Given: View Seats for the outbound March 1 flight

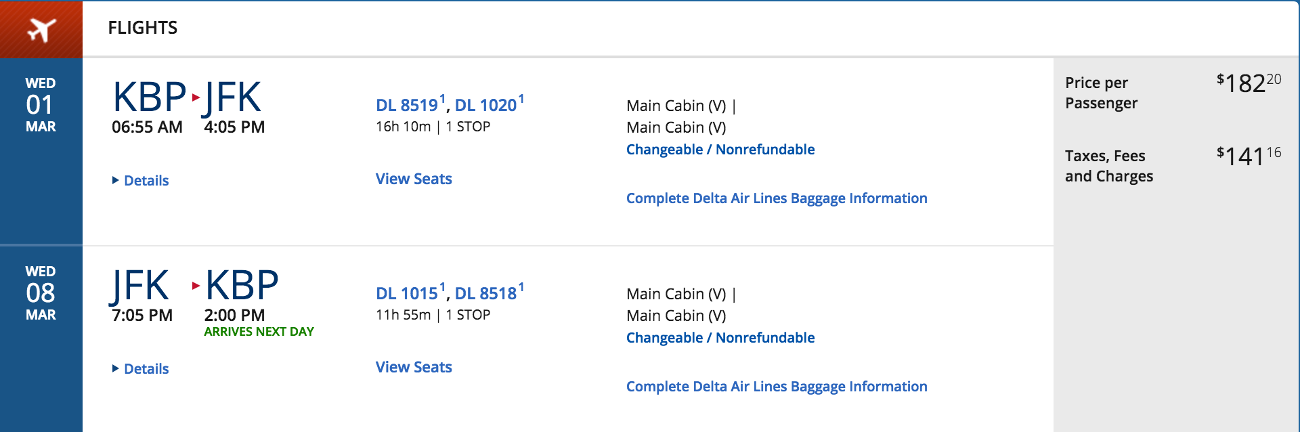Looking at the screenshot, I should [x=414, y=179].
